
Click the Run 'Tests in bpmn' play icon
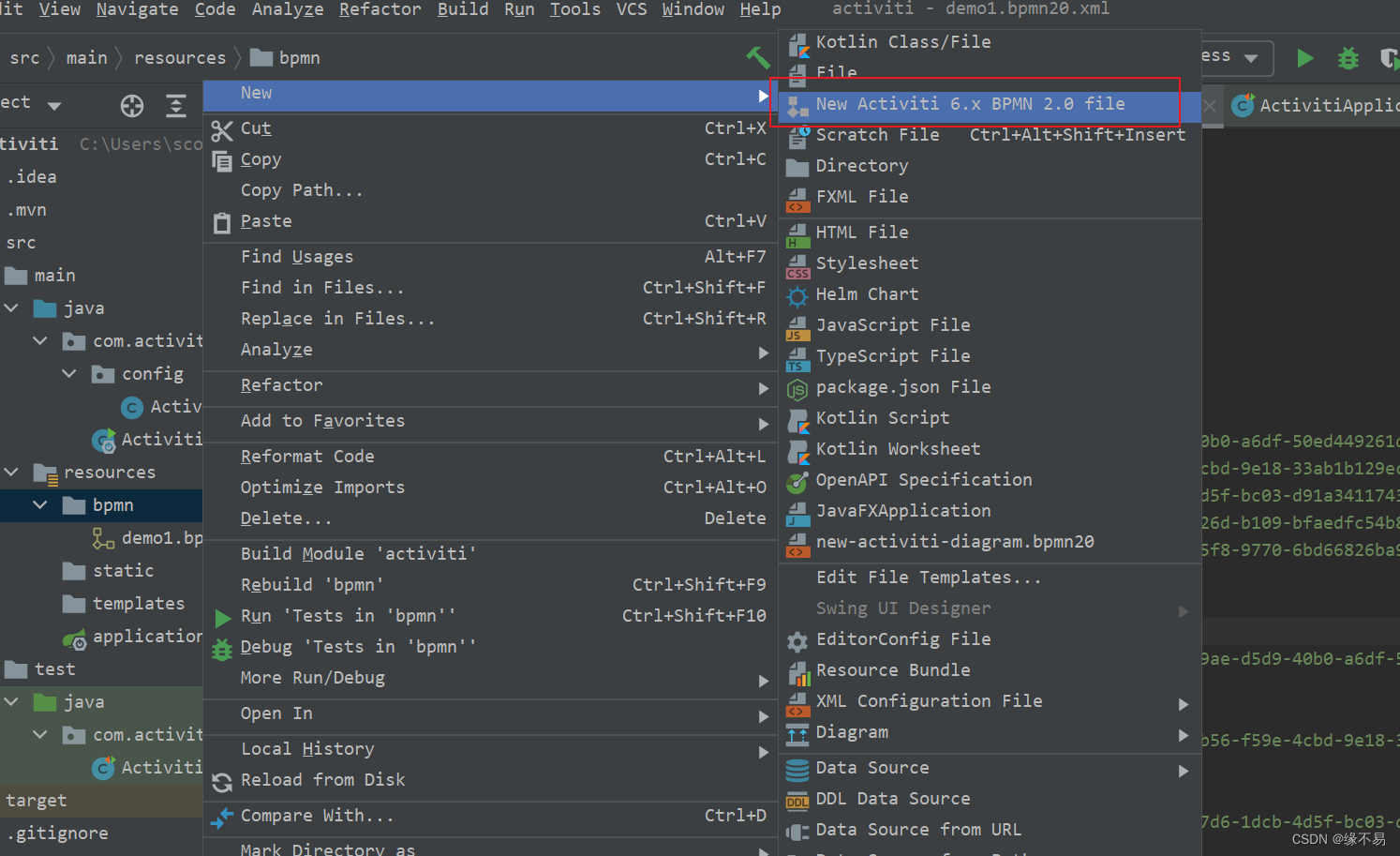(222, 619)
